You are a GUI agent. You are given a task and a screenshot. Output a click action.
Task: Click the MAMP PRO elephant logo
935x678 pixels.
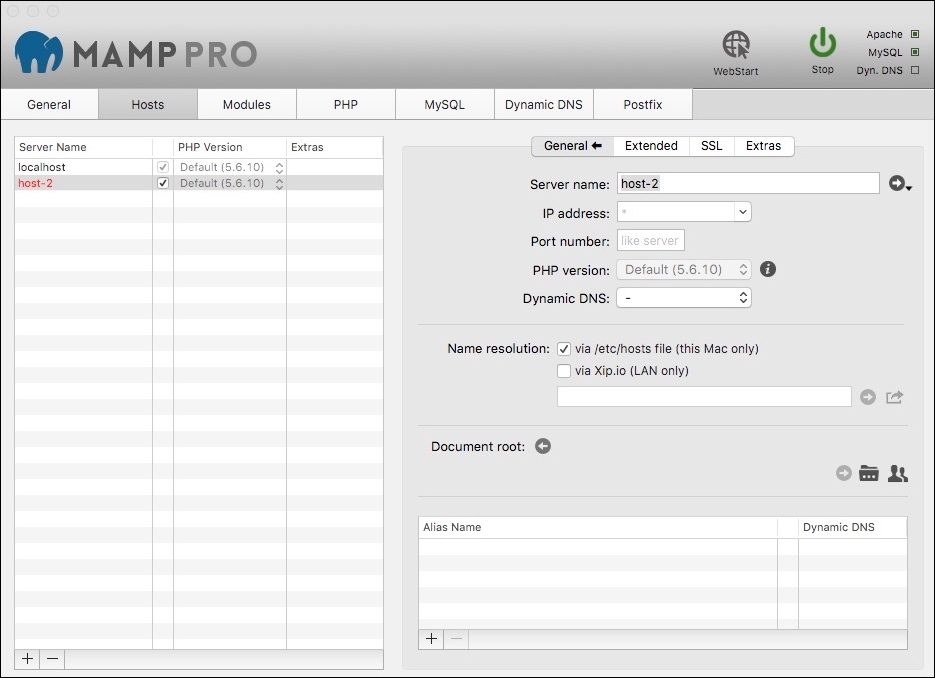(39, 52)
